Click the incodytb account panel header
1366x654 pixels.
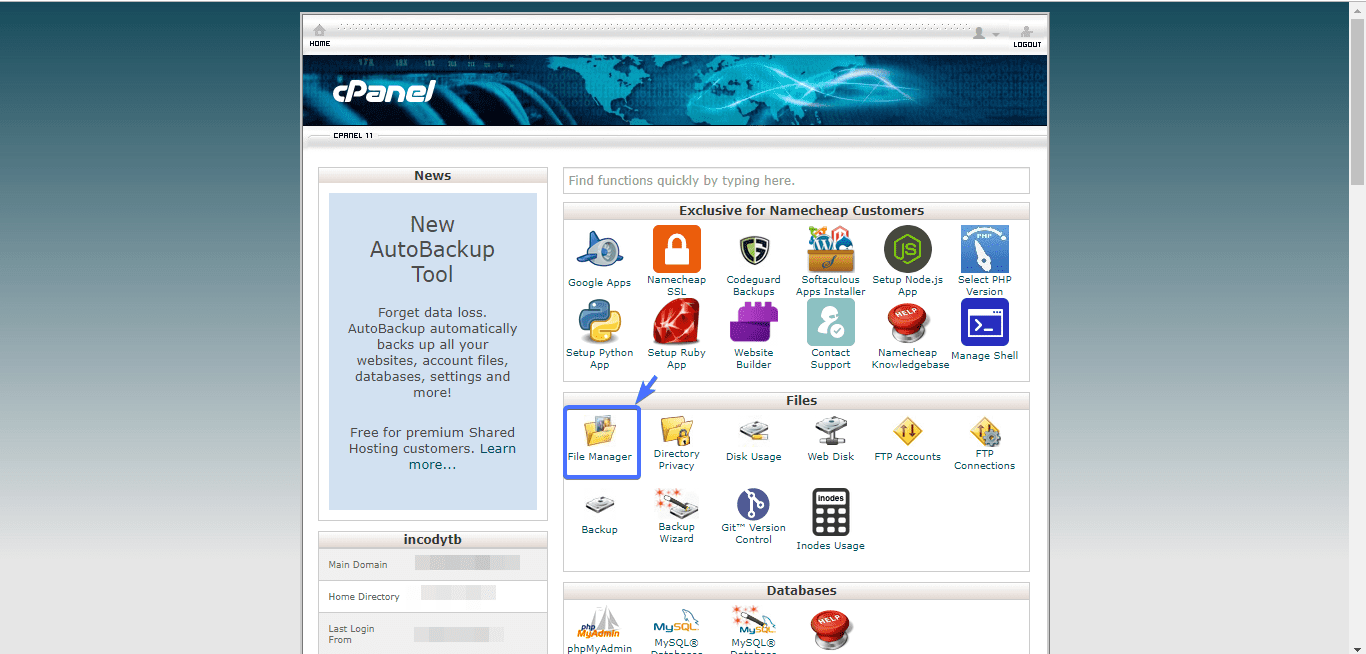[433, 540]
